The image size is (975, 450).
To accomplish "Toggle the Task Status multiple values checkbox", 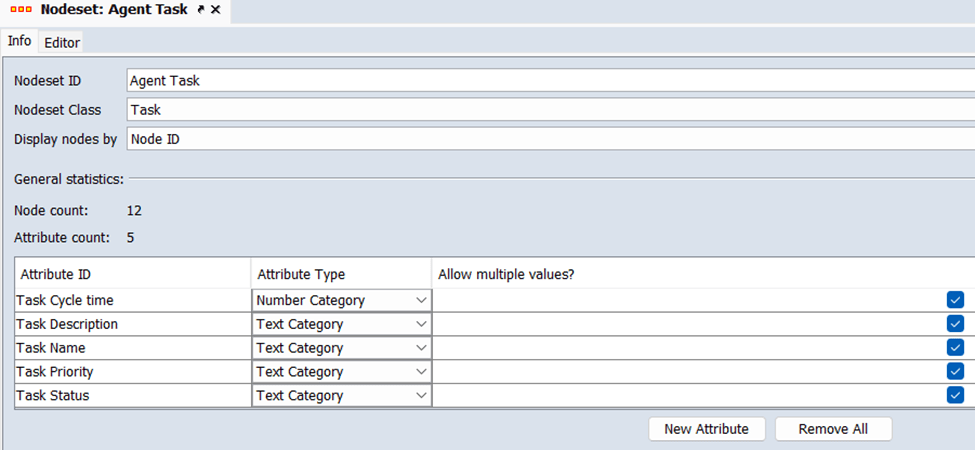I will [955, 396].
